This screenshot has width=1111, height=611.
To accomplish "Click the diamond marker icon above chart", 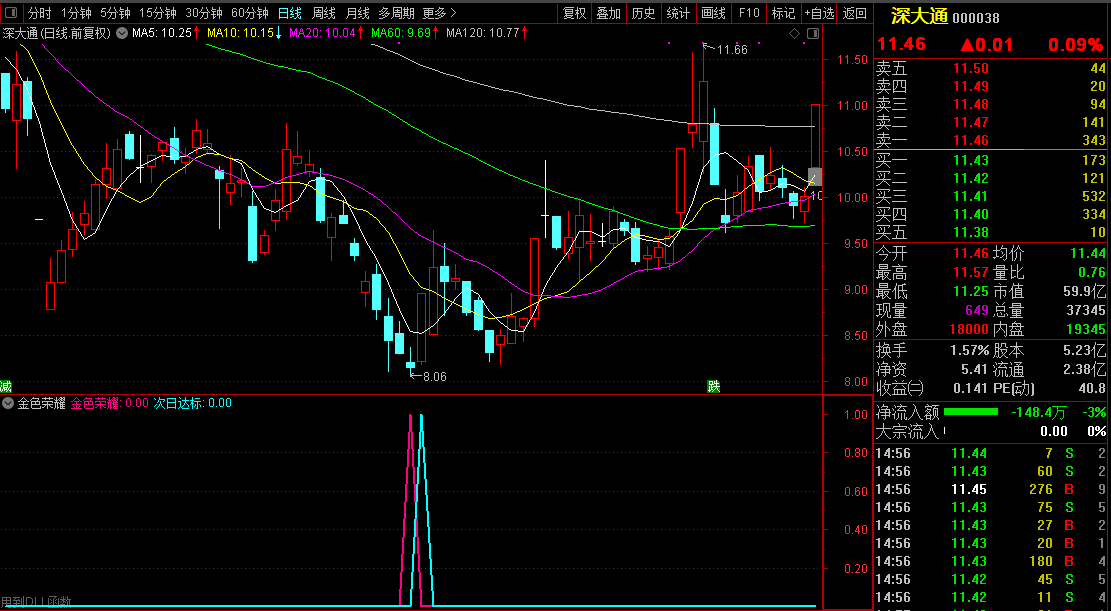I will coord(795,34).
